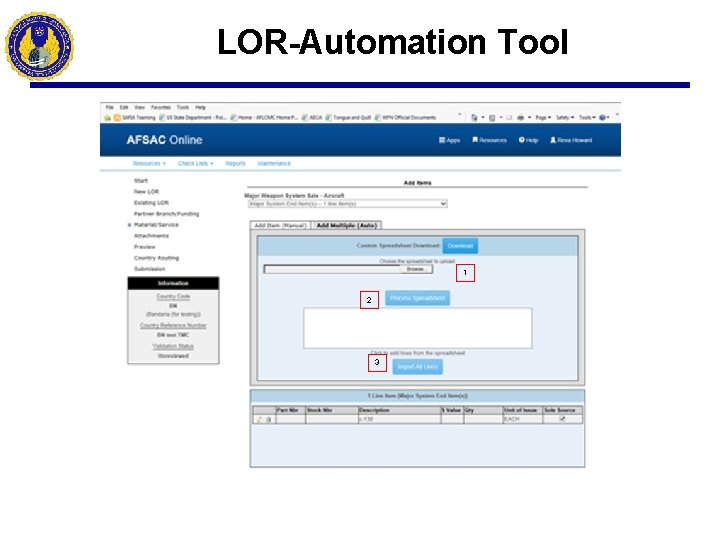
Task: Click the Browse button to choose spreadsheet
Action: point(415,269)
